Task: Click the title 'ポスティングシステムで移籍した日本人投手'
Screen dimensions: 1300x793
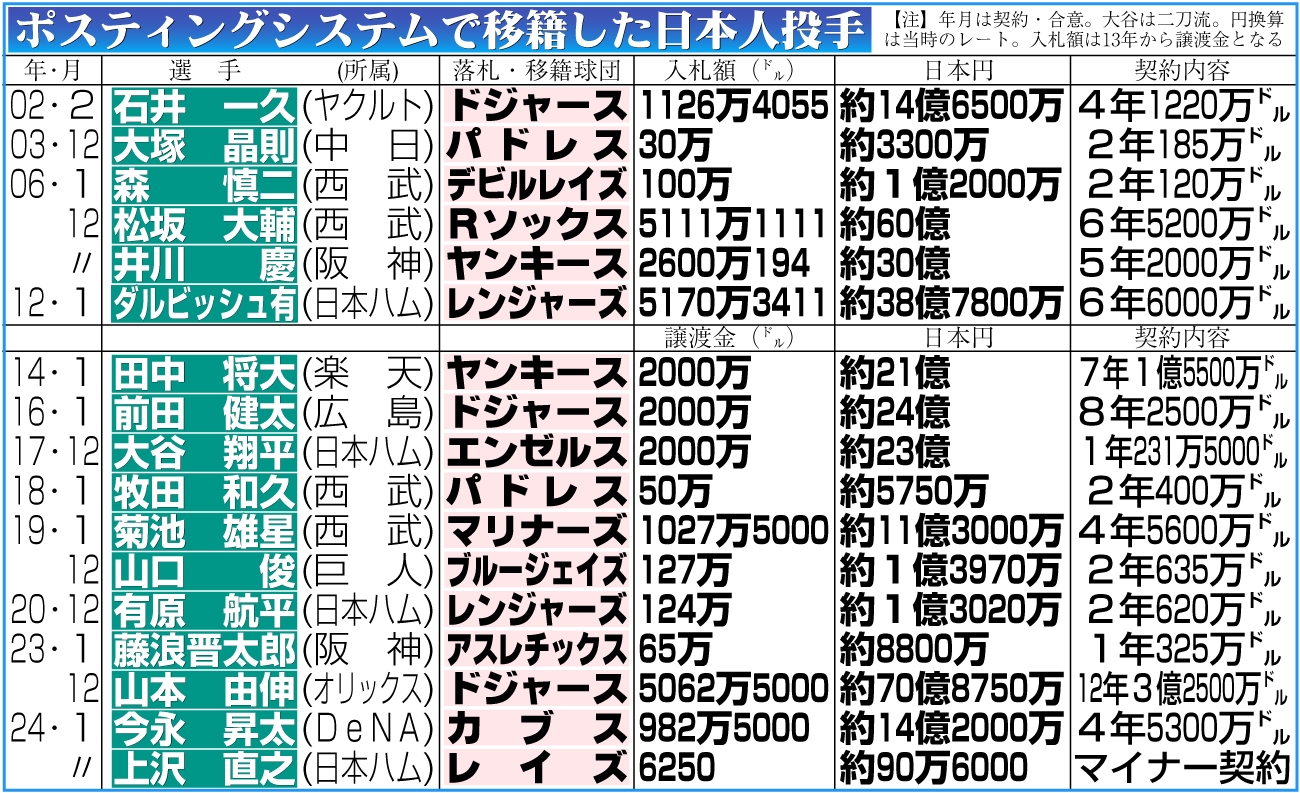Action: (439, 30)
